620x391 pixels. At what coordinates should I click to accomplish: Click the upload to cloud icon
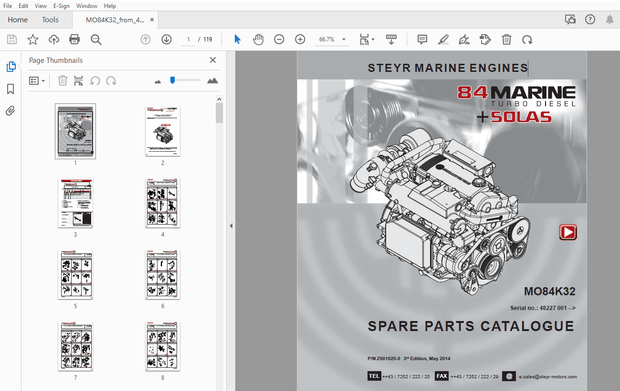54,40
